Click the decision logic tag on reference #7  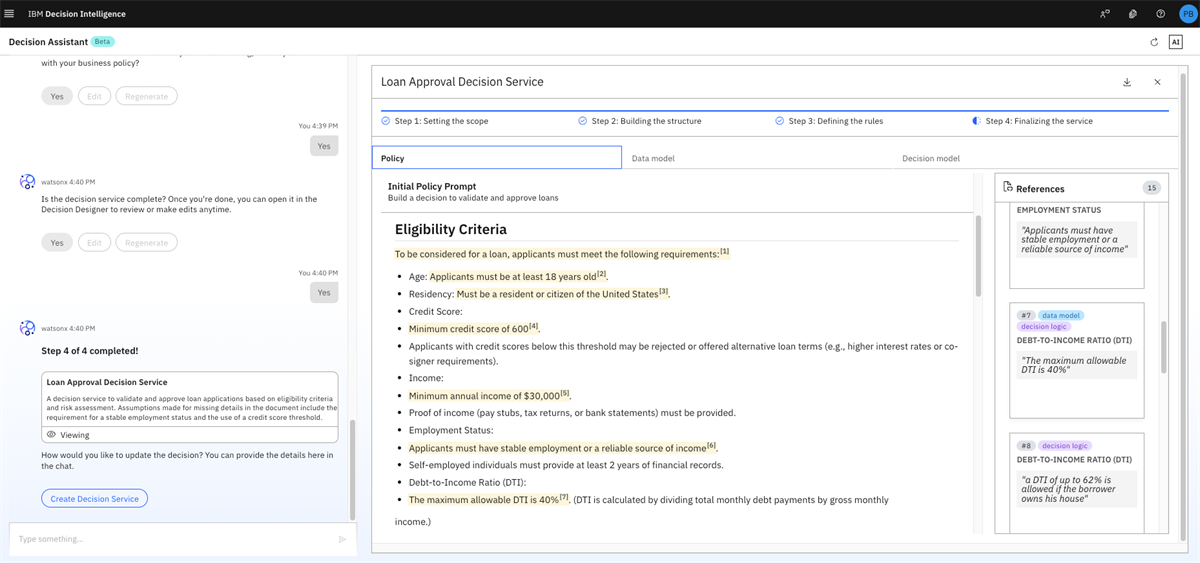pyautogui.click(x=1043, y=326)
